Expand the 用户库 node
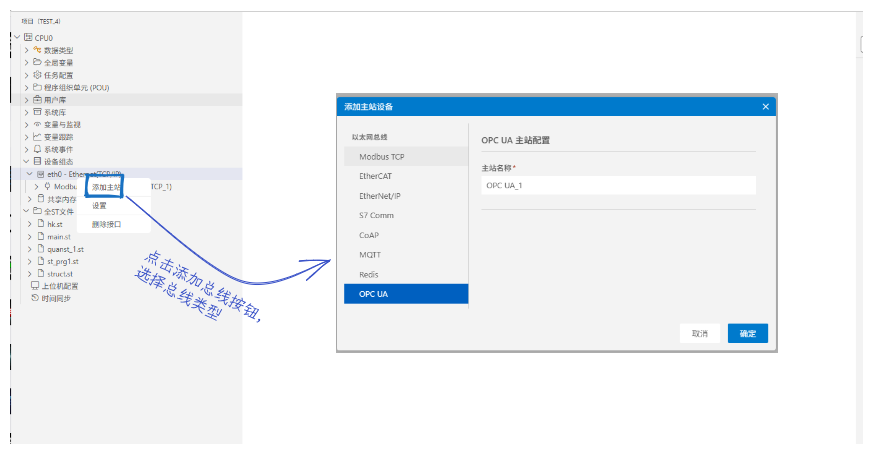The height and width of the screenshot is (454, 873). pos(26,100)
